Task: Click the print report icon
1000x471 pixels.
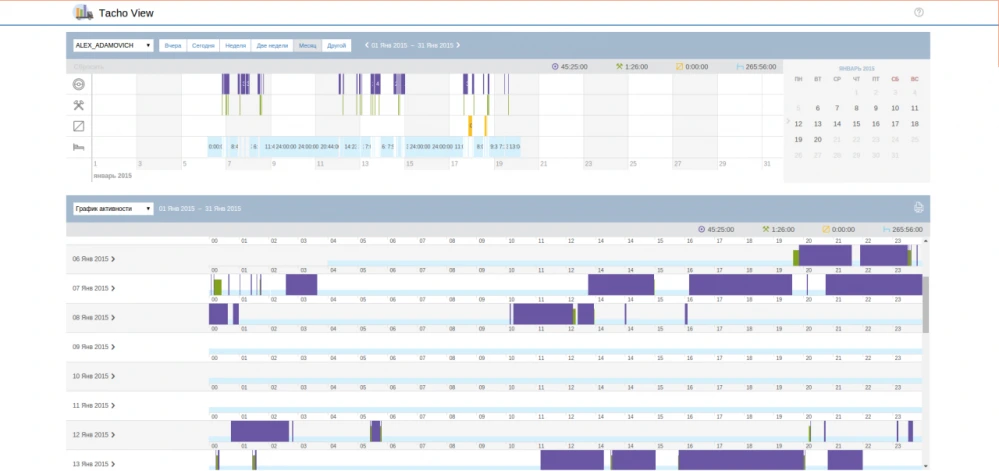Action: point(918,208)
